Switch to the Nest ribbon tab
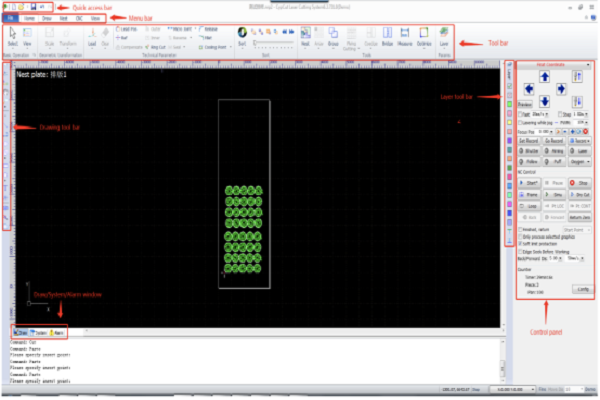This screenshot has width=600, height=400. (x=64, y=18)
